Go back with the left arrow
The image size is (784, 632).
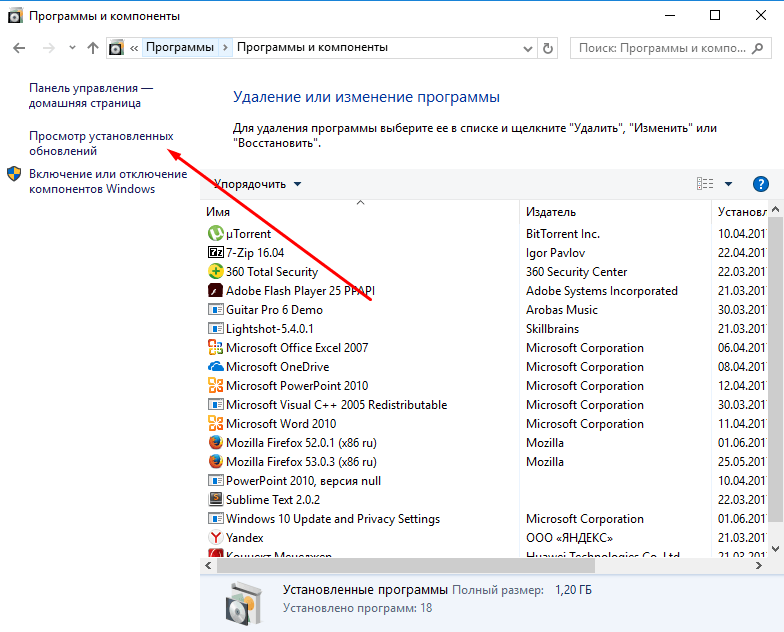(x=19, y=48)
